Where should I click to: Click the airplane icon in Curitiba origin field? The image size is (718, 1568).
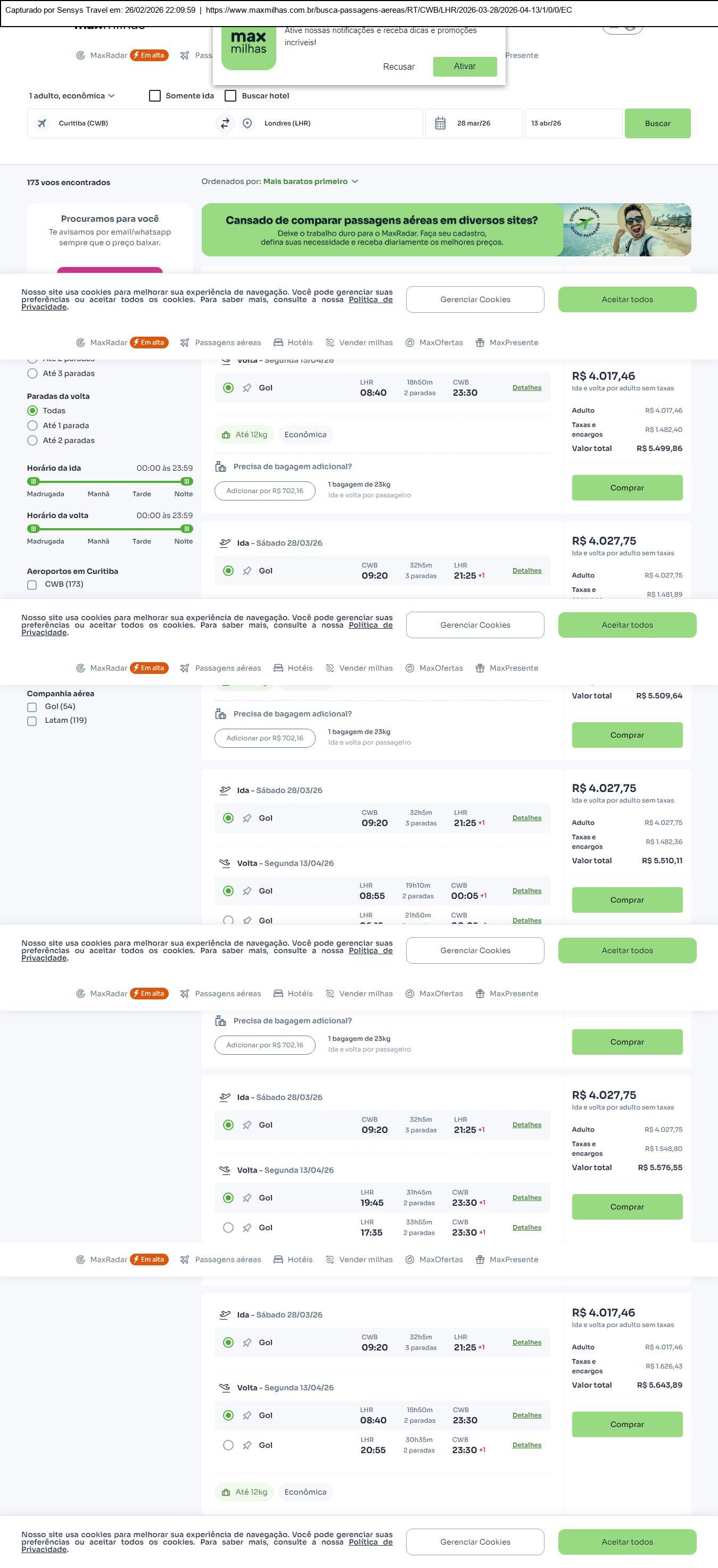click(42, 123)
